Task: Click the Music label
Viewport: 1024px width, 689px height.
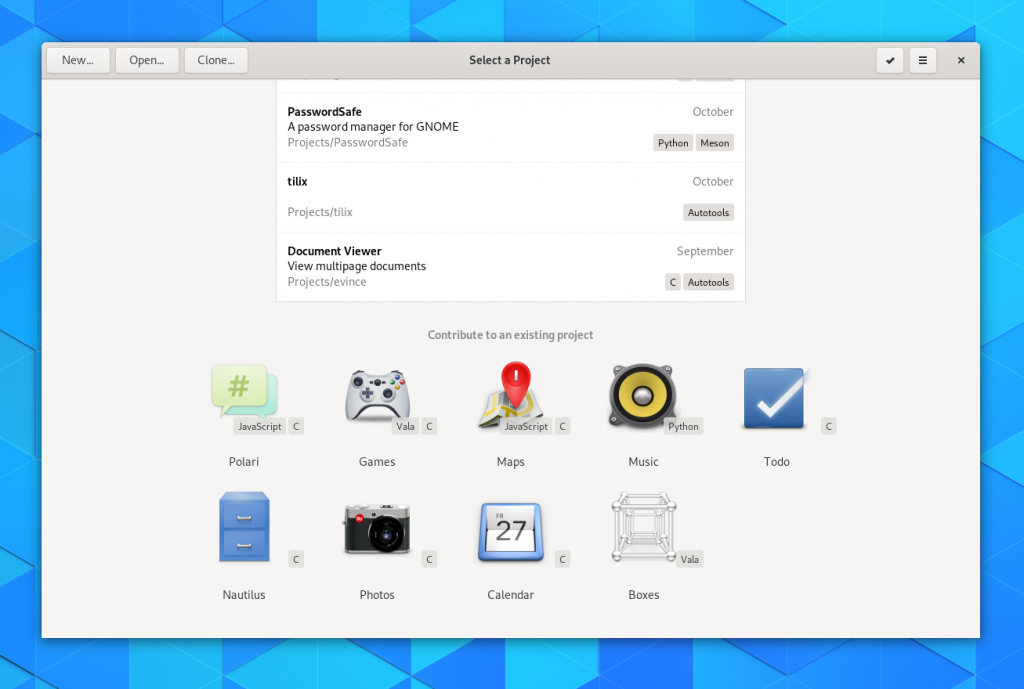Action: (x=643, y=462)
